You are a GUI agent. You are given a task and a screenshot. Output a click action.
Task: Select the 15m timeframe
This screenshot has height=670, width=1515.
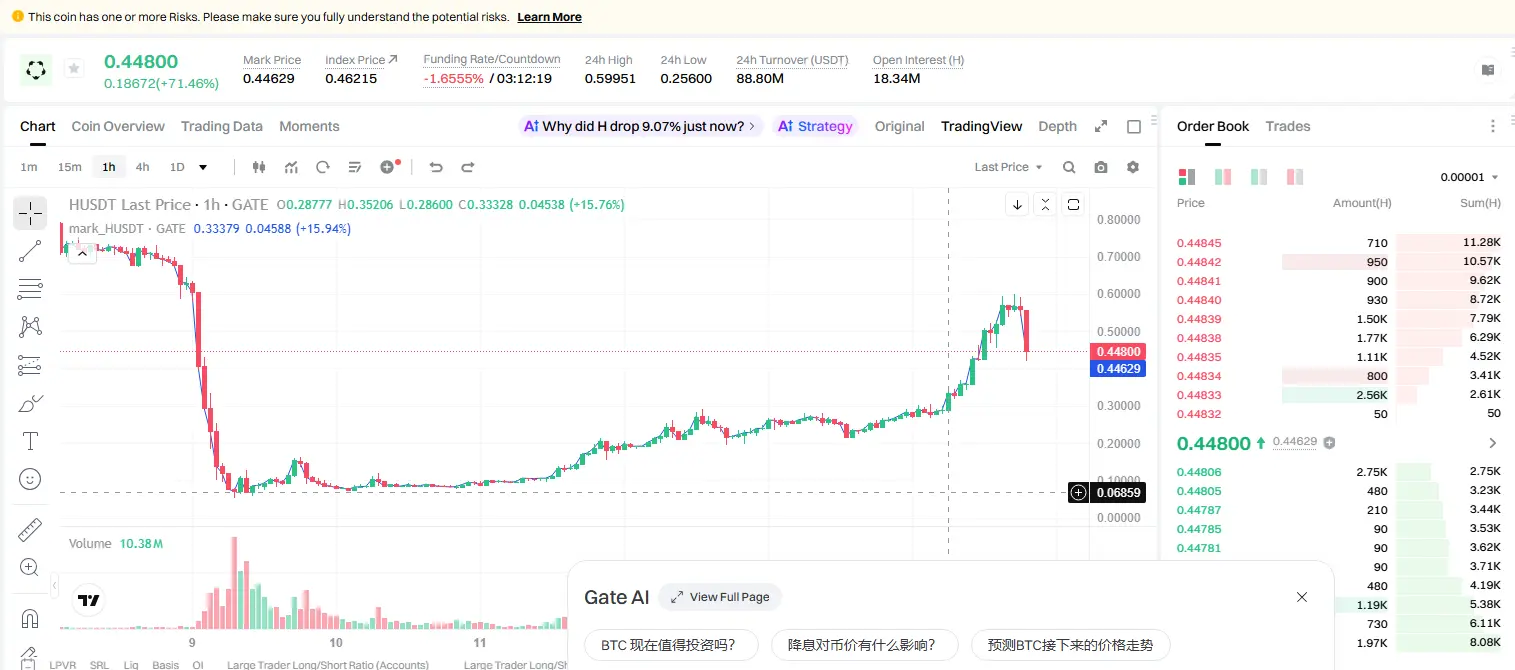pos(69,167)
